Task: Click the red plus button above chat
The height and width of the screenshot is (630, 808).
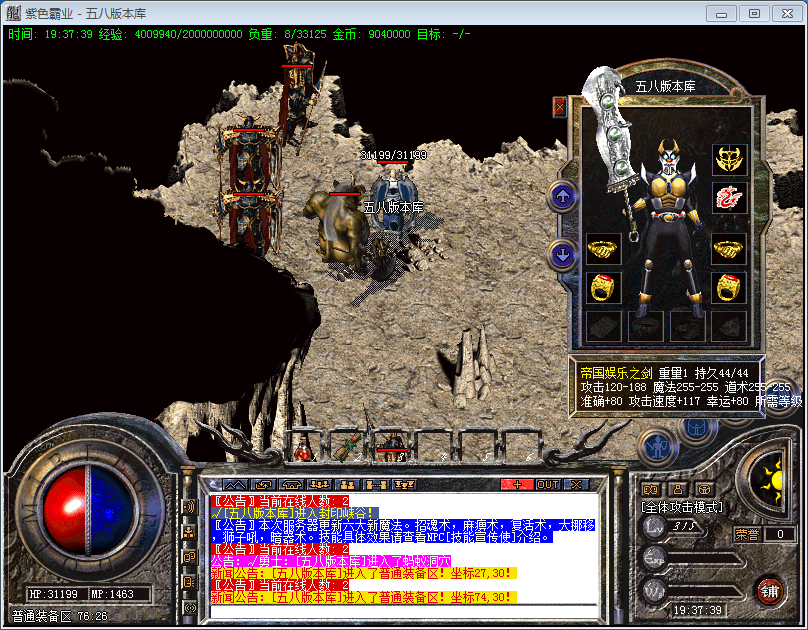Action: (517, 485)
